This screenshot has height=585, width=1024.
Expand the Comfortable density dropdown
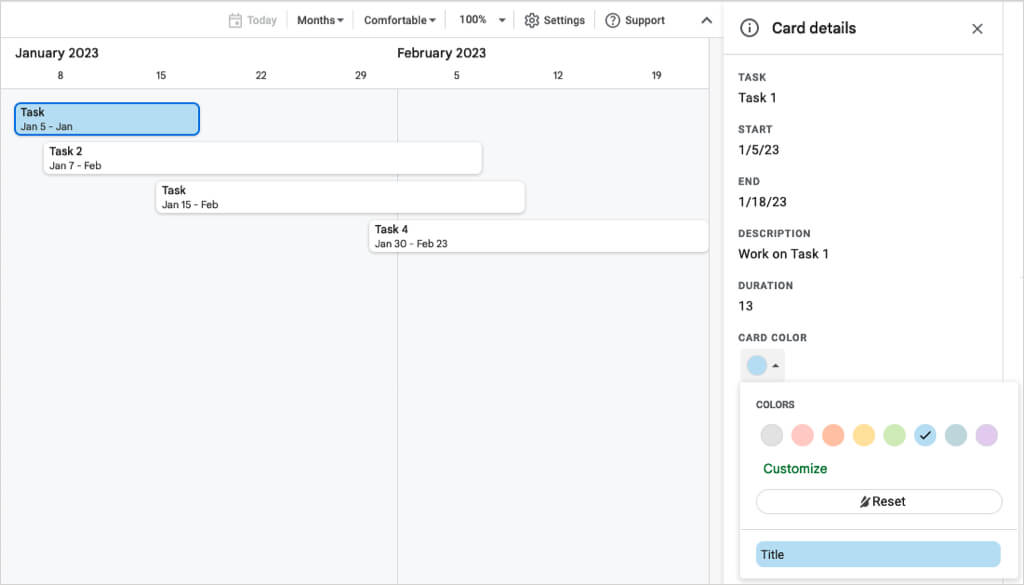[399, 20]
